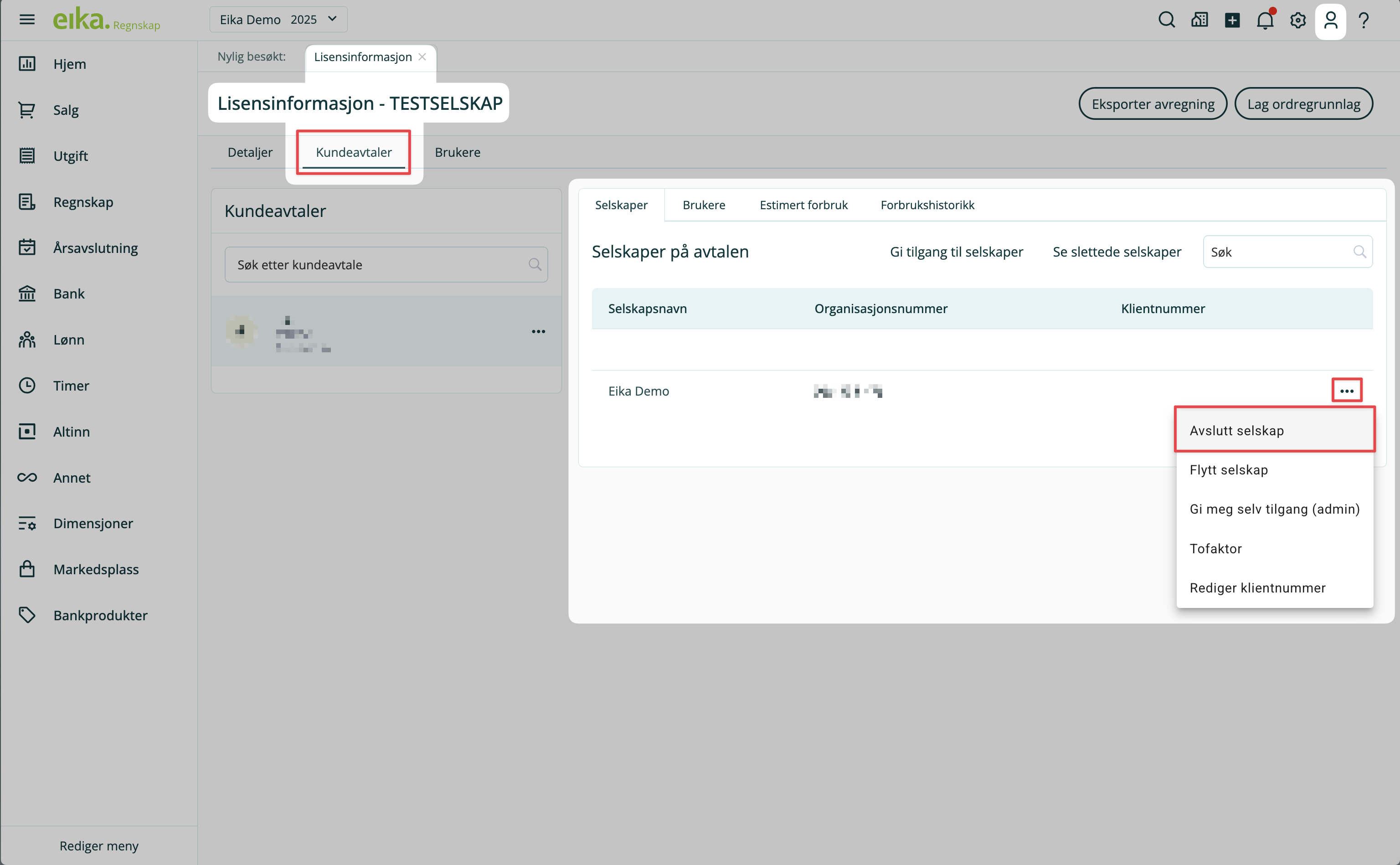Viewport: 1400px width, 865px height.
Task: Open three-dot menu for the customer agreement
Action: pos(538,331)
